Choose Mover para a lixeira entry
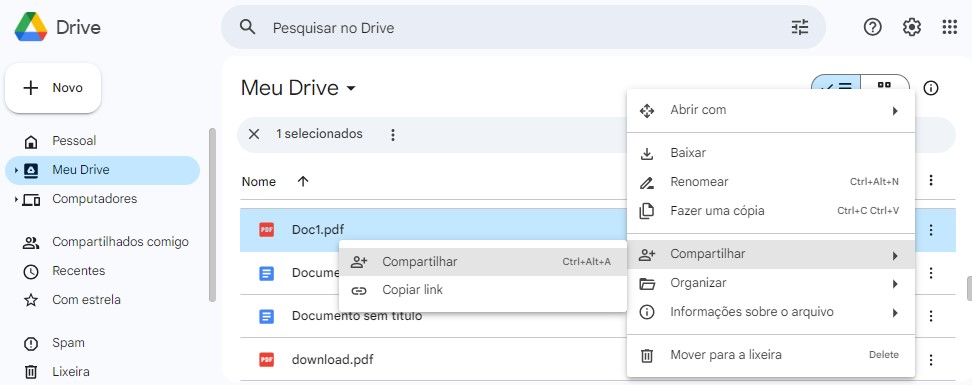This screenshot has width=972, height=385. pos(771,355)
